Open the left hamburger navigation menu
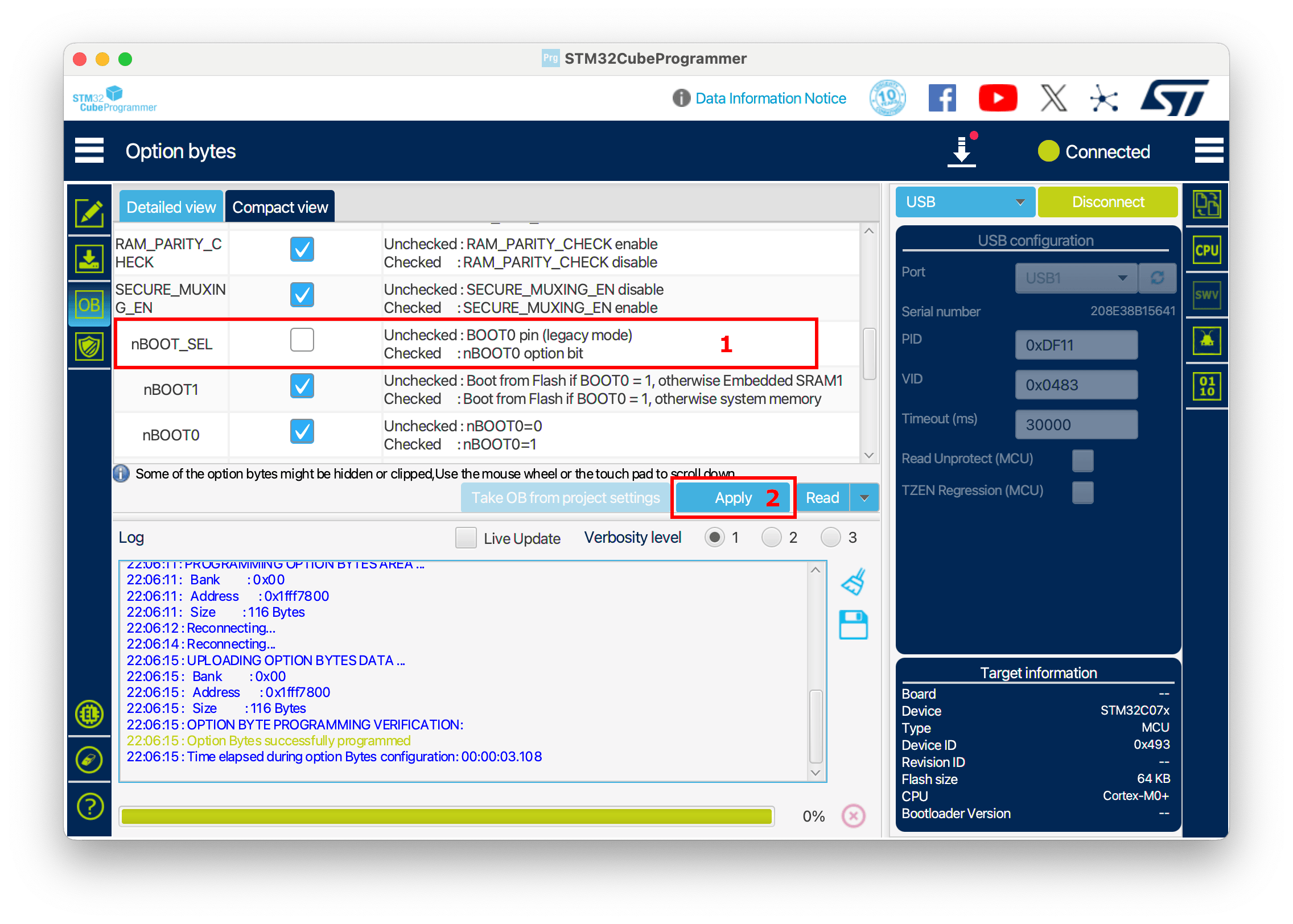The image size is (1293, 924). point(89,150)
